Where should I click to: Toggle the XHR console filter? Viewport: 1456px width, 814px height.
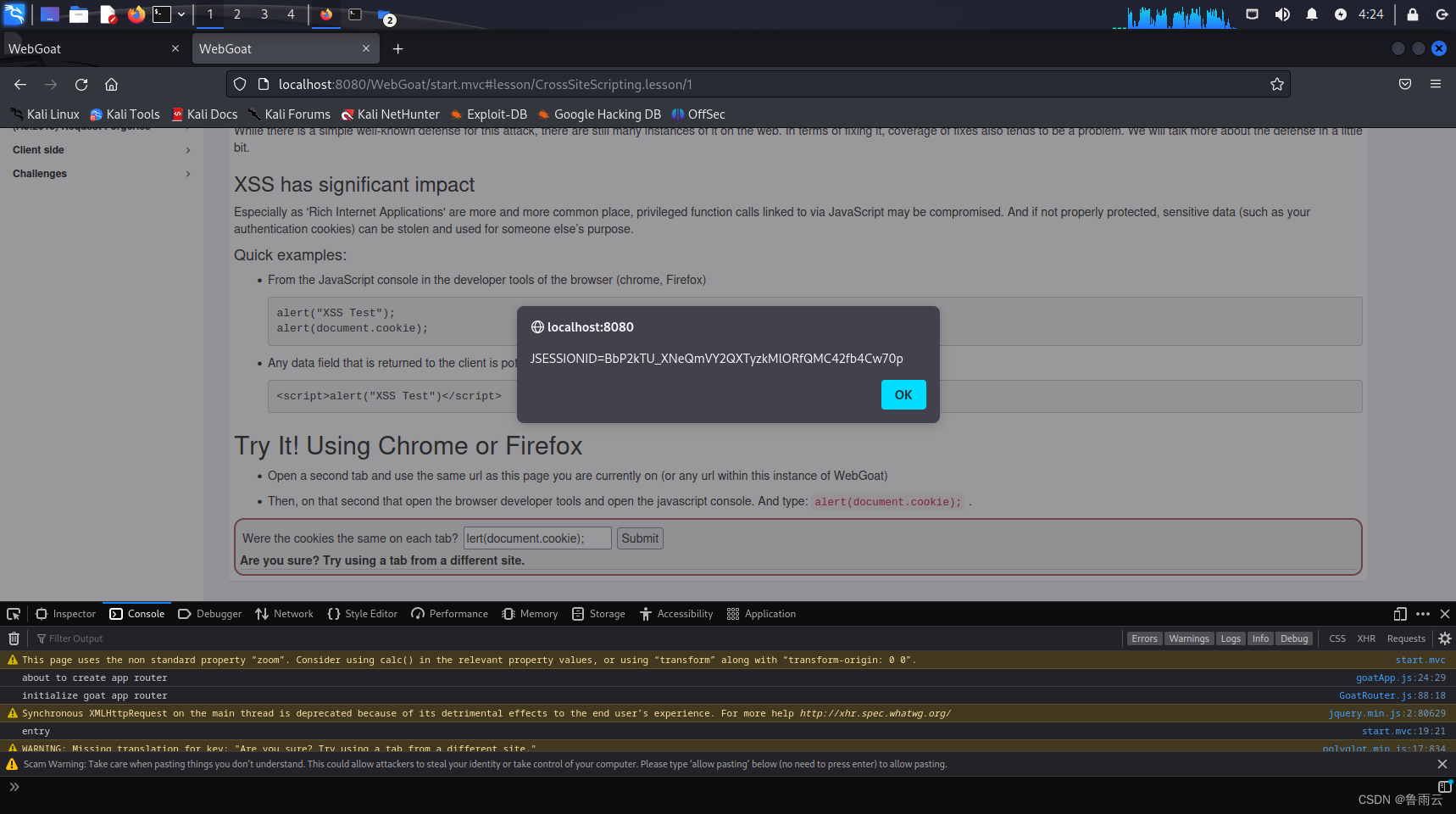coord(1366,638)
